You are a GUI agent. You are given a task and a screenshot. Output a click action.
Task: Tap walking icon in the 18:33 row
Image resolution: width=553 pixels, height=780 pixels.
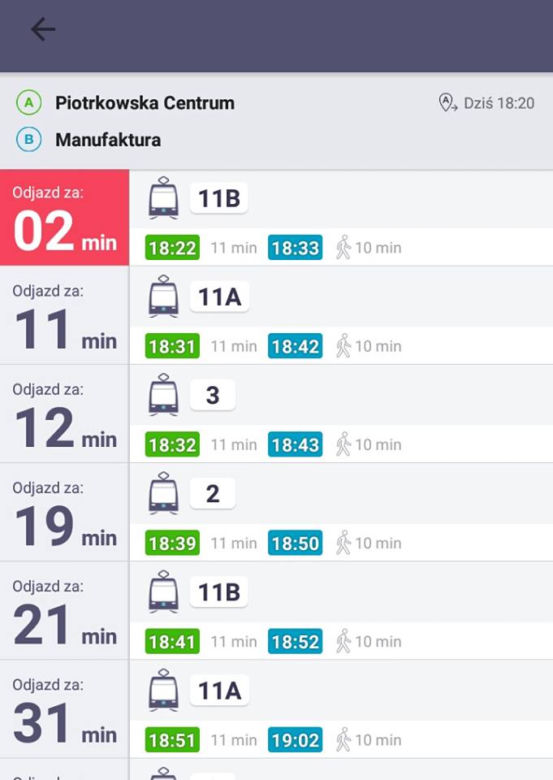click(x=343, y=248)
